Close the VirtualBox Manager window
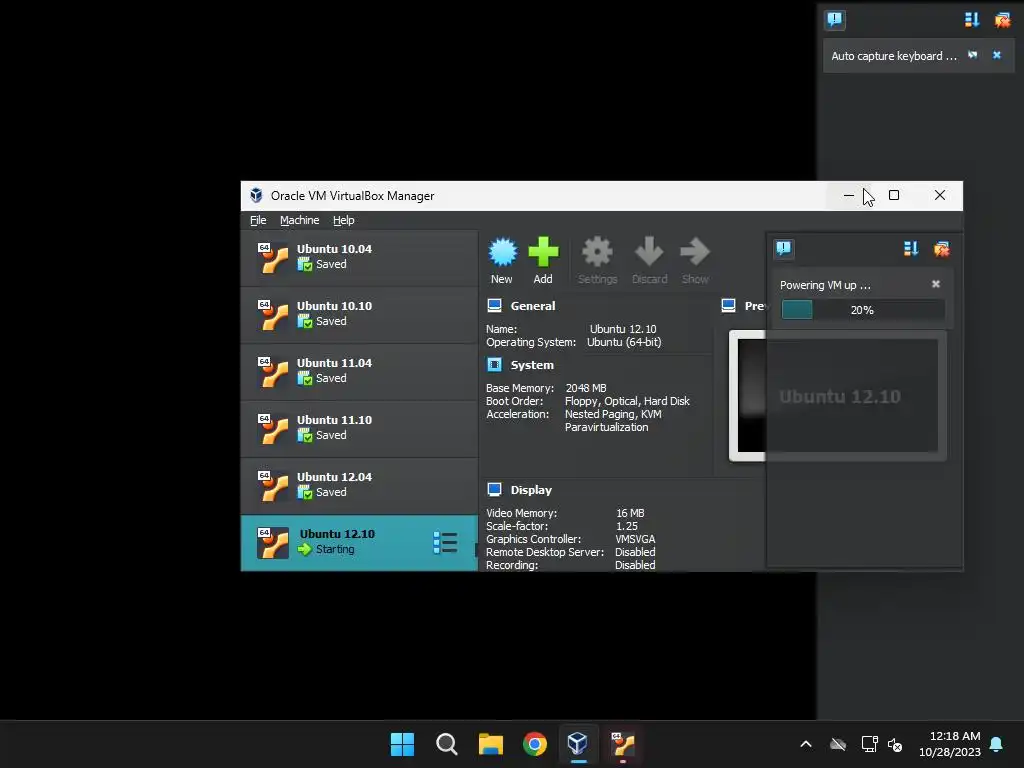 tap(940, 195)
